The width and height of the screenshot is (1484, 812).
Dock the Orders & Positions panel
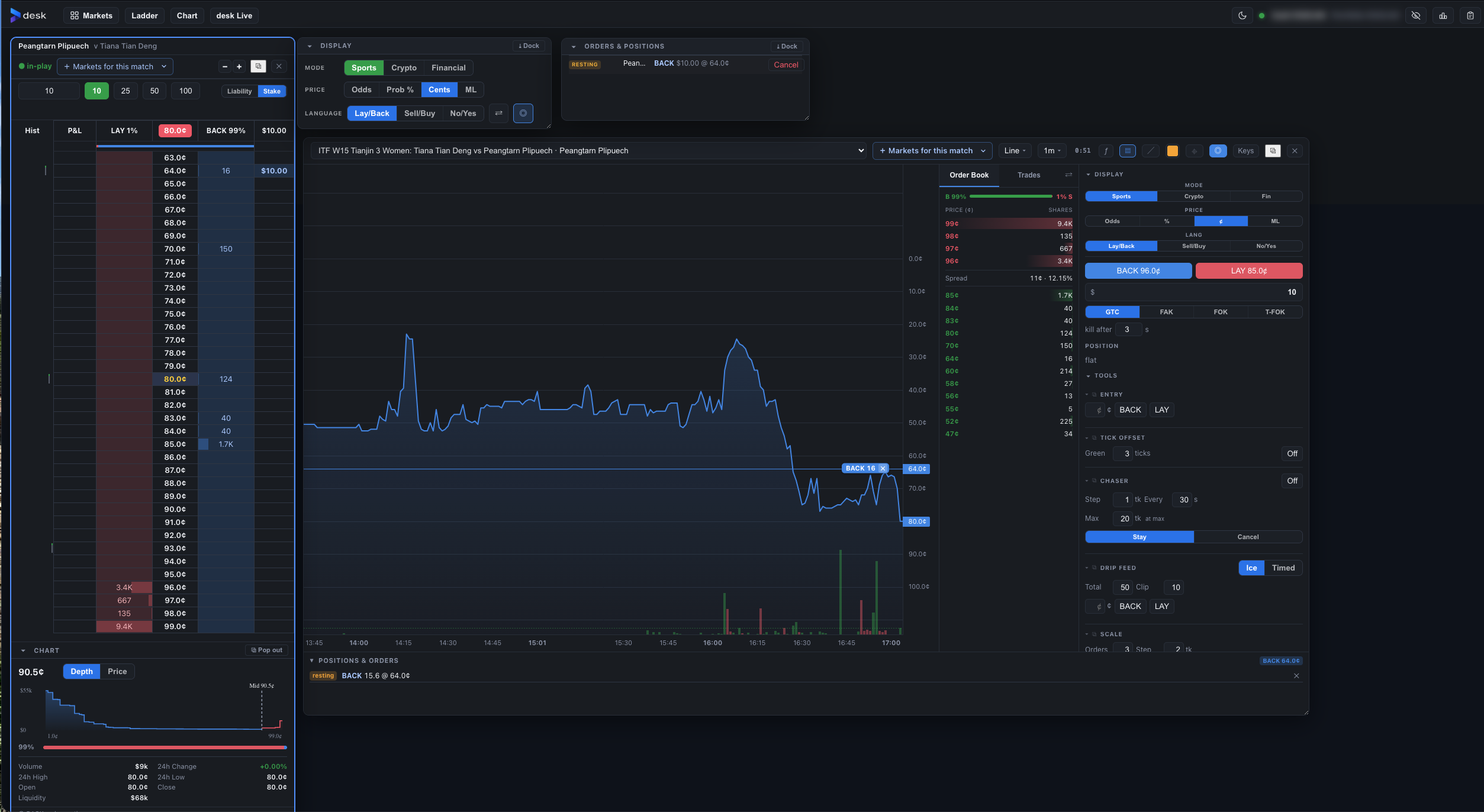787,46
